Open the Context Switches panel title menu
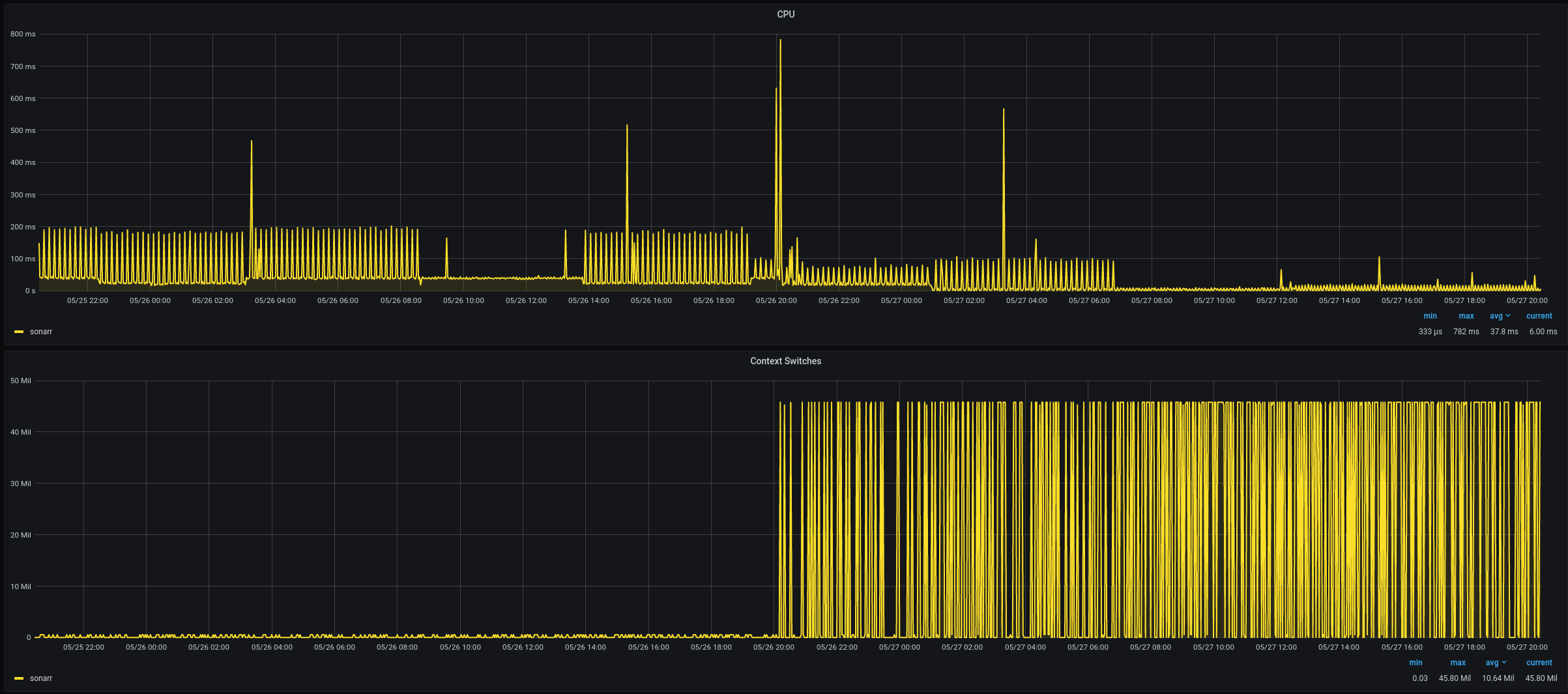 click(785, 361)
